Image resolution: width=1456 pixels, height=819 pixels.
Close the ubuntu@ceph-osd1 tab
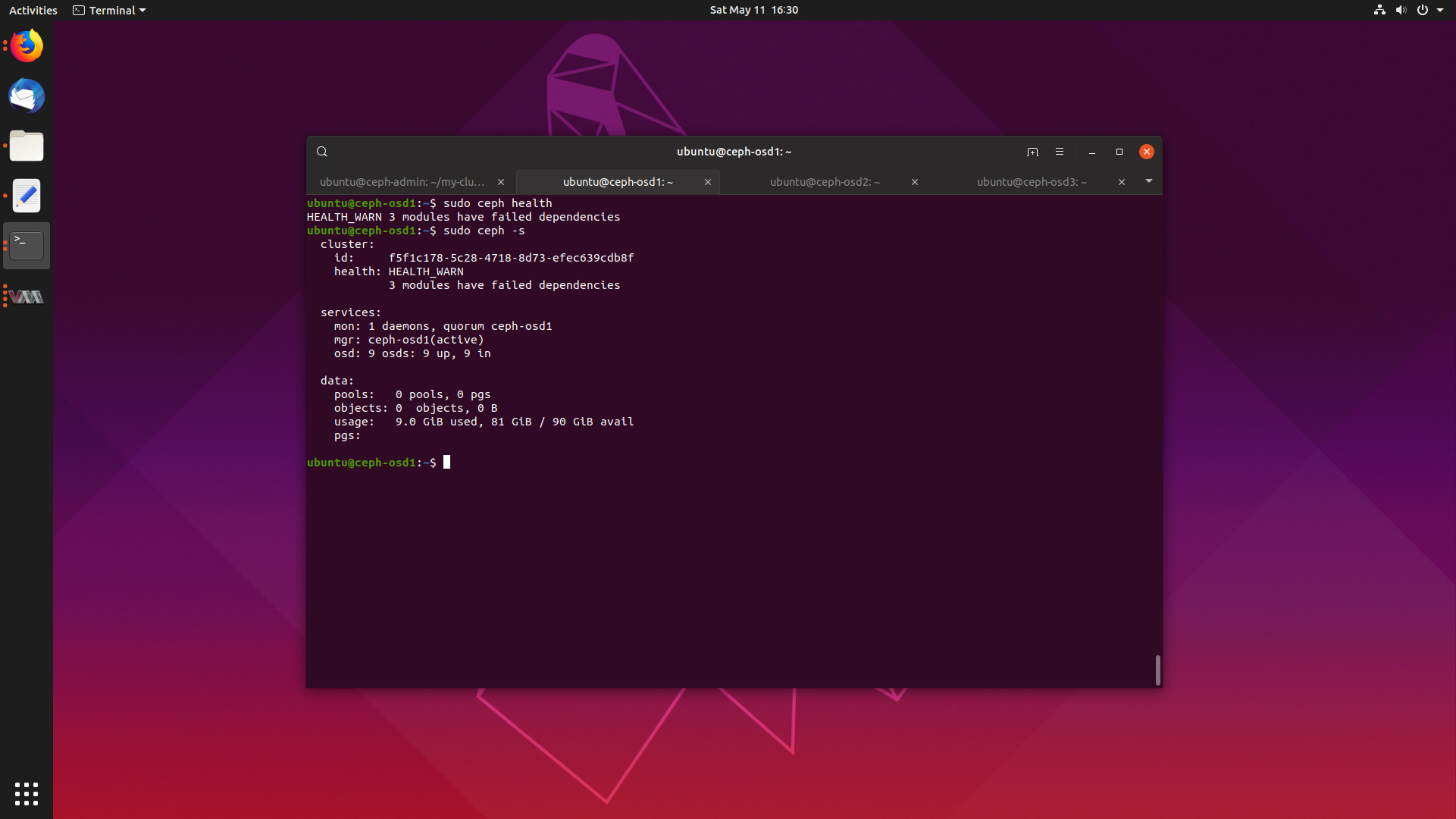(708, 182)
